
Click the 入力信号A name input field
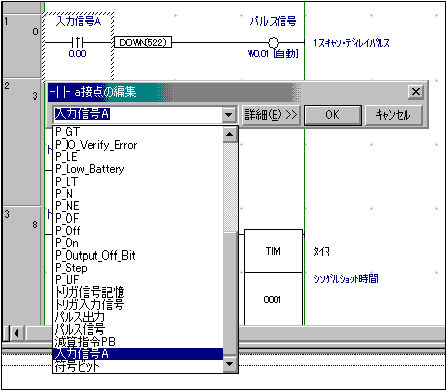click(137, 115)
